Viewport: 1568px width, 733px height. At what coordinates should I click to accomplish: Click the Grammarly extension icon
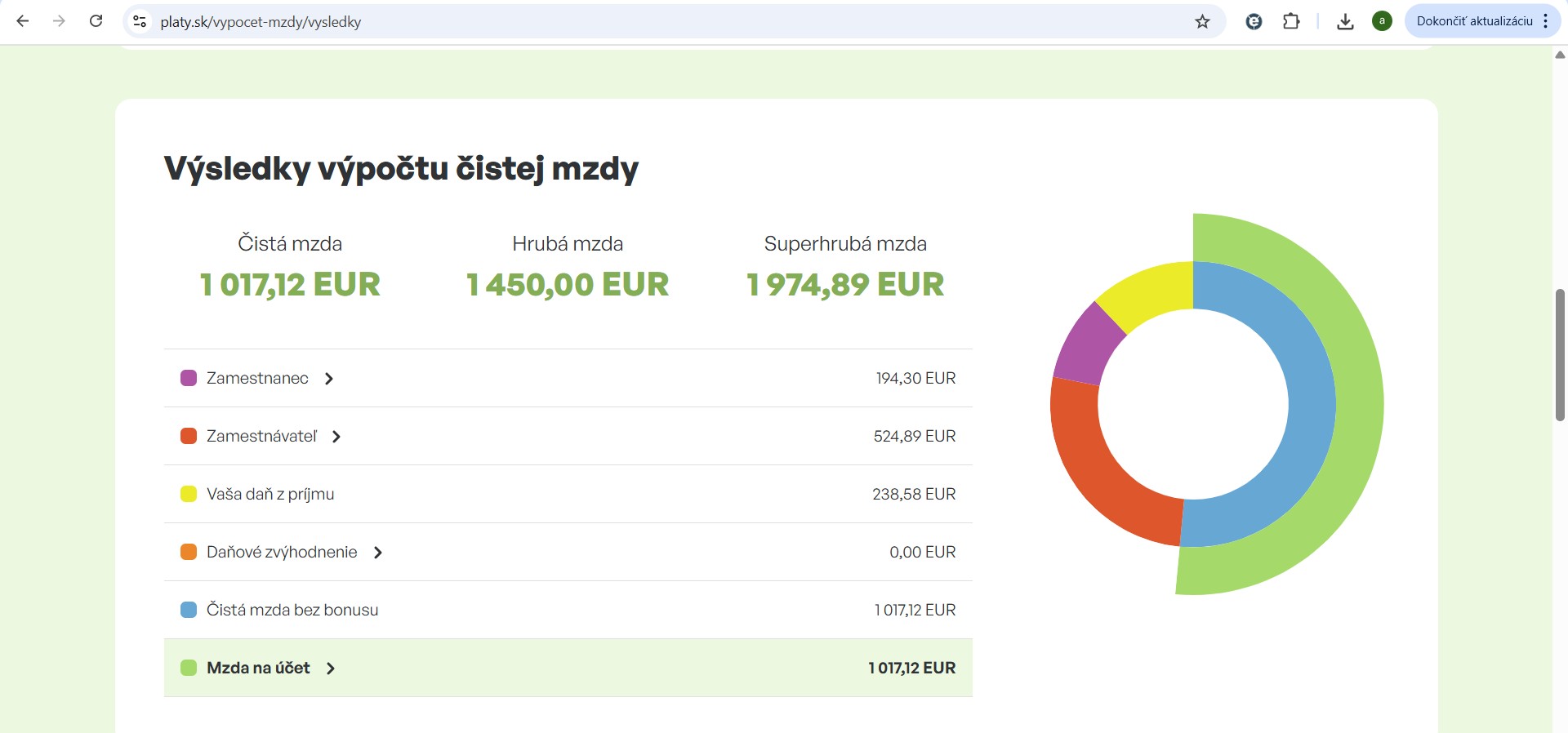pos(1254,21)
